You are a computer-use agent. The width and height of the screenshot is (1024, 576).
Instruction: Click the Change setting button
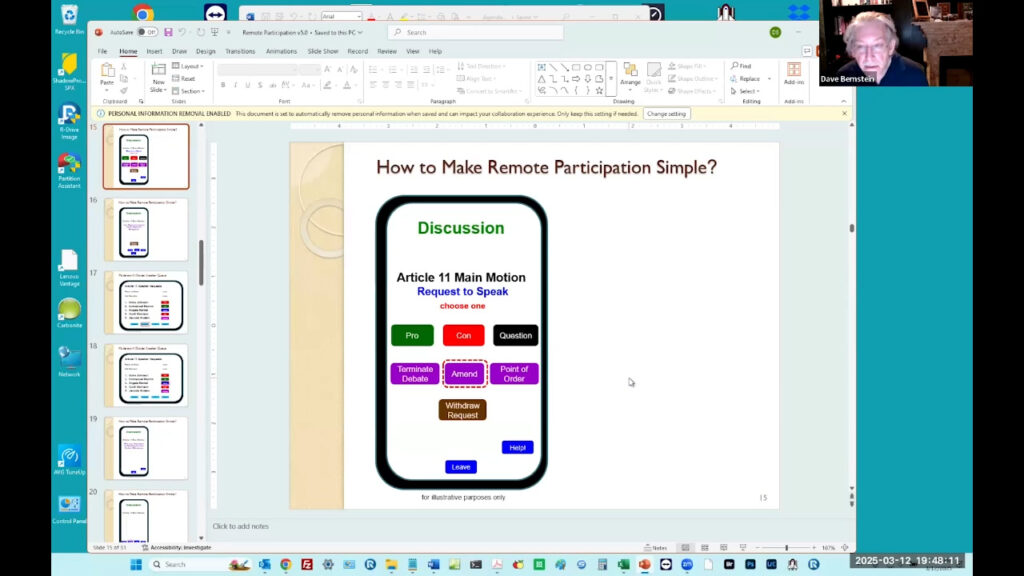[x=666, y=114]
